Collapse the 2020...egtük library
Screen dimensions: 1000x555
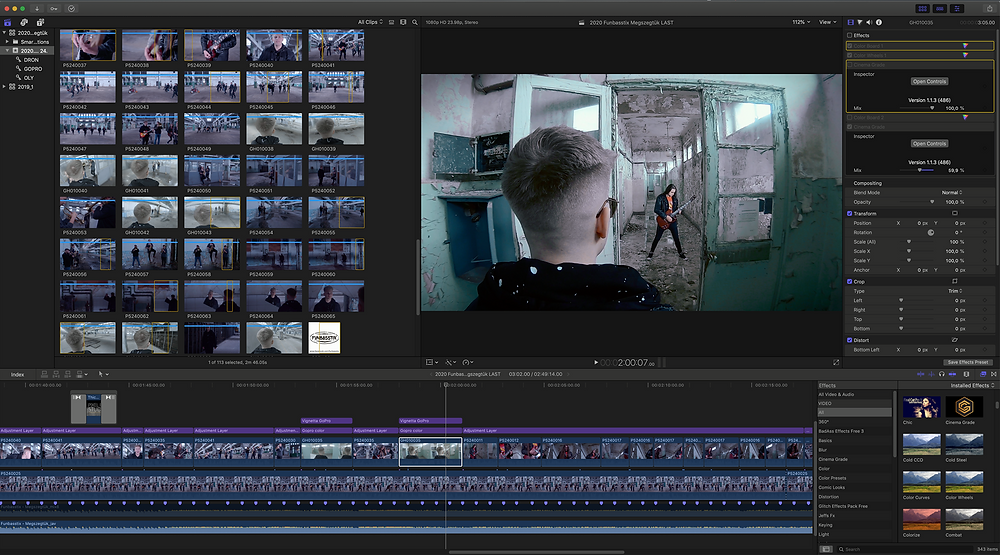click(x=4, y=33)
